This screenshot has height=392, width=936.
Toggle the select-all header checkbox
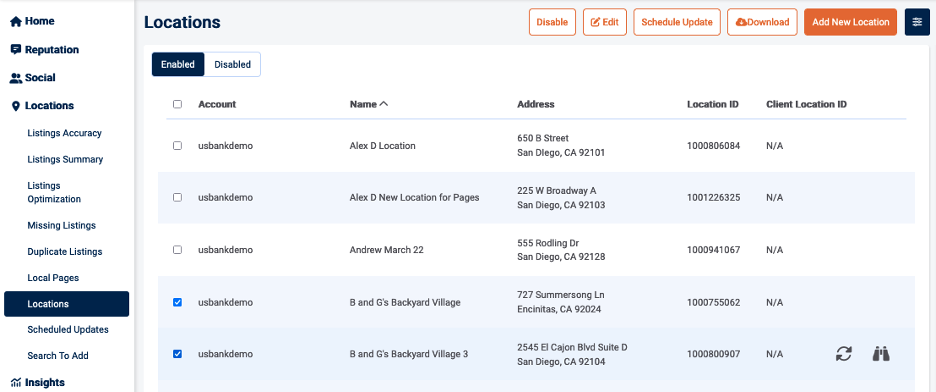(x=177, y=104)
